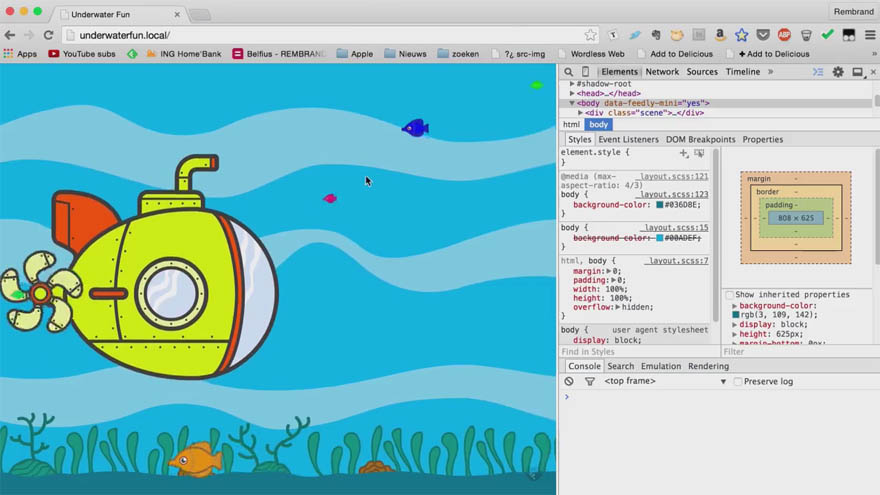Click computed rgb(3, 109, 142) swatch
This screenshot has height=495, width=880.
click(x=735, y=315)
